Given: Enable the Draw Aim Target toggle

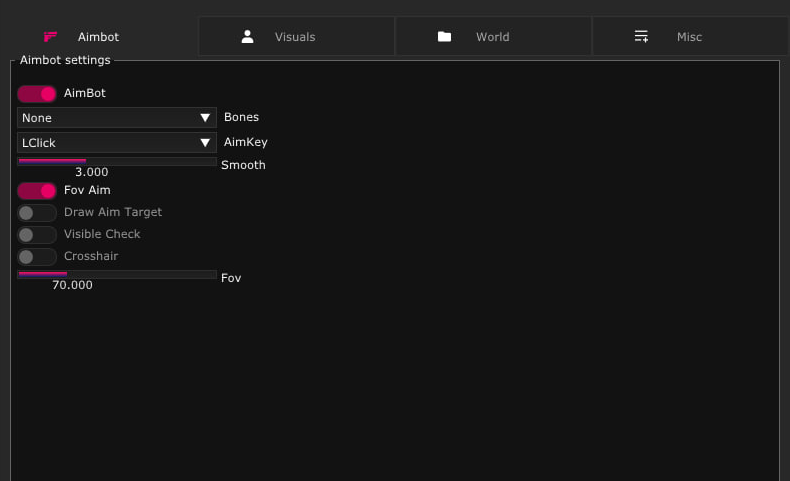Looking at the screenshot, I should click(37, 212).
